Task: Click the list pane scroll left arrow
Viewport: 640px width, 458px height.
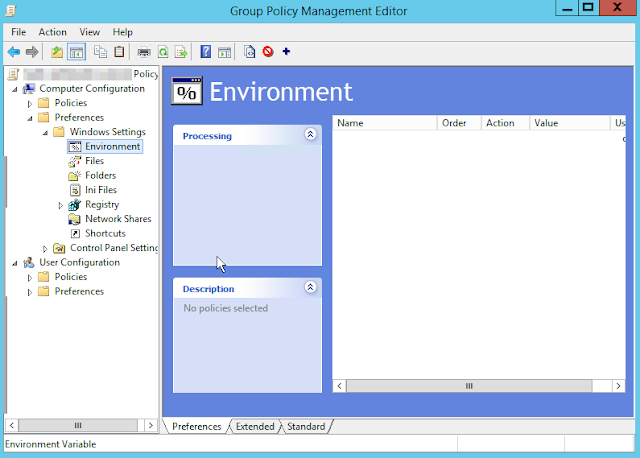Action: coord(340,386)
